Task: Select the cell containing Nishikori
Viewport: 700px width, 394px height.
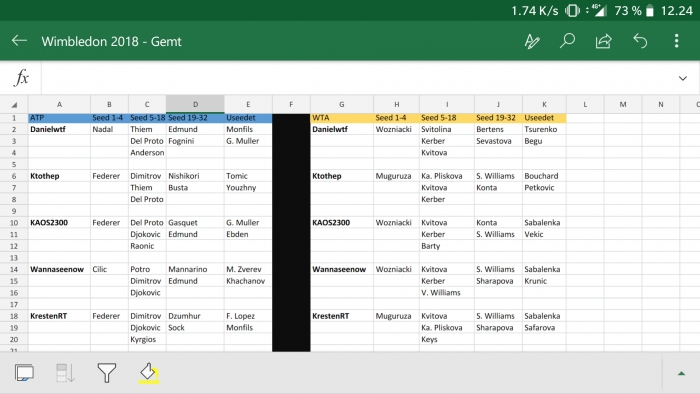Action: (x=195, y=176)
